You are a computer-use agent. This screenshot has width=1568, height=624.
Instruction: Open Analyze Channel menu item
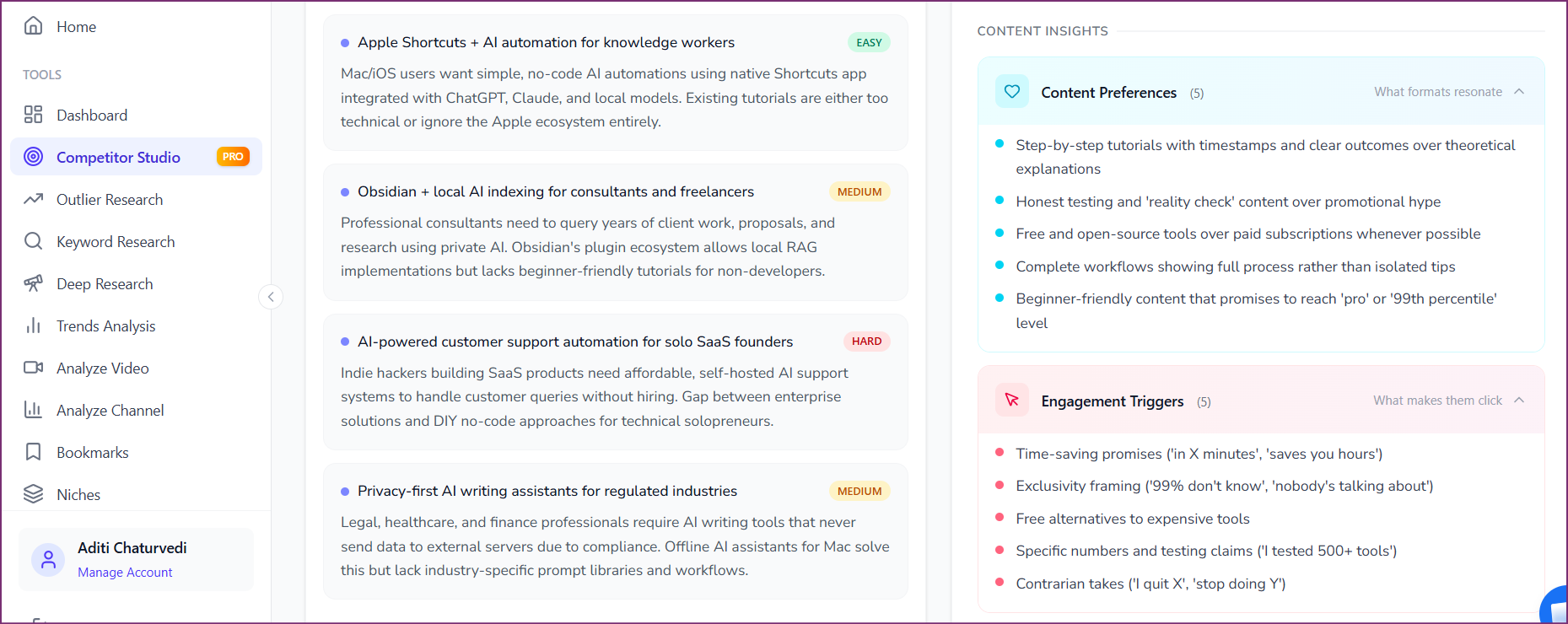pos(110,410)
